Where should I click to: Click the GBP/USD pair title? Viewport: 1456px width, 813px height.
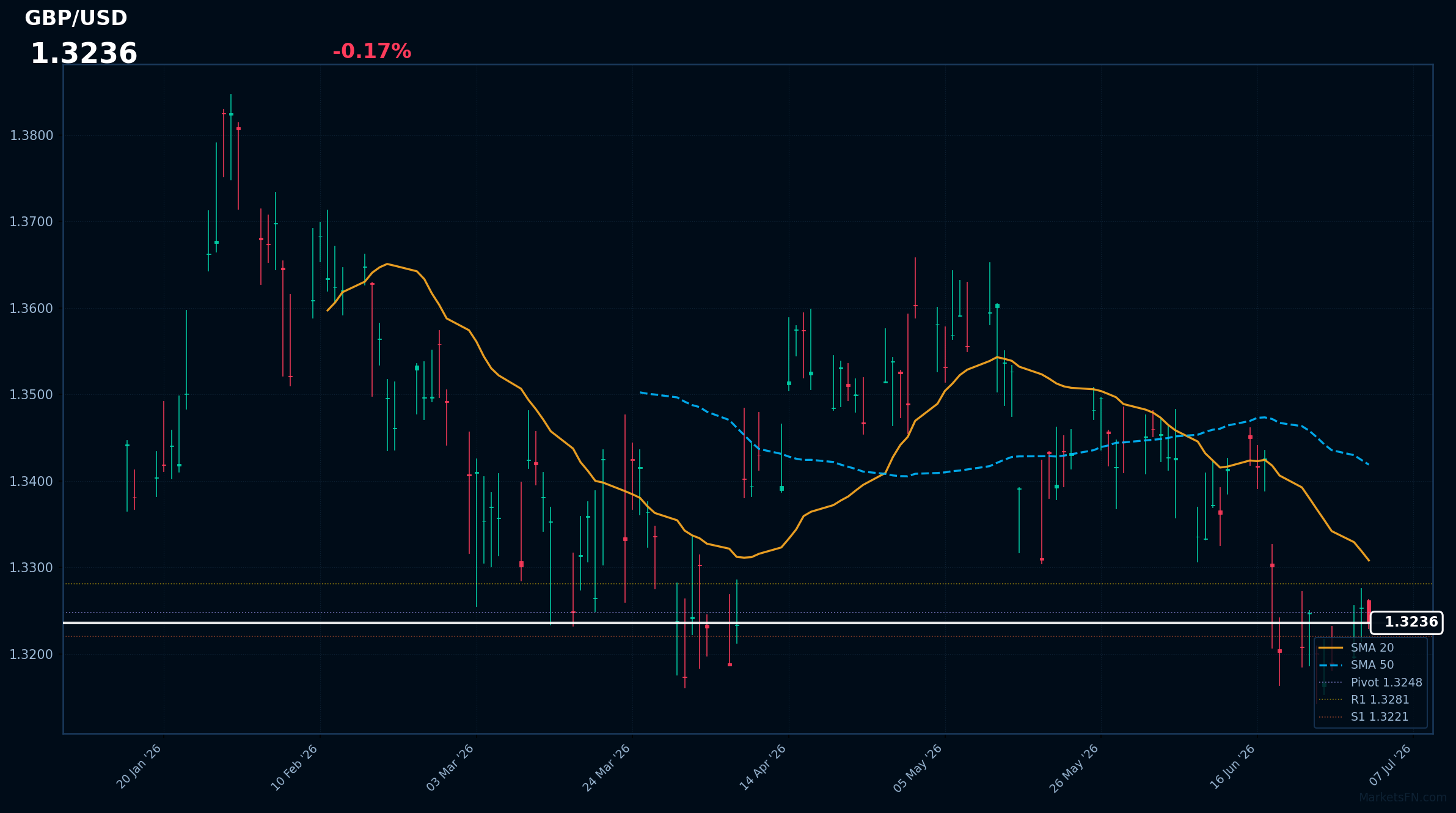(76, 18)
